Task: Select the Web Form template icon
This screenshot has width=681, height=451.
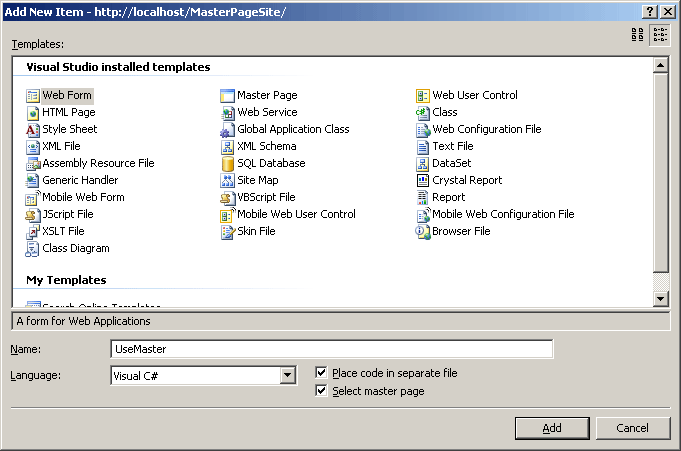Action: coord(33,96)
